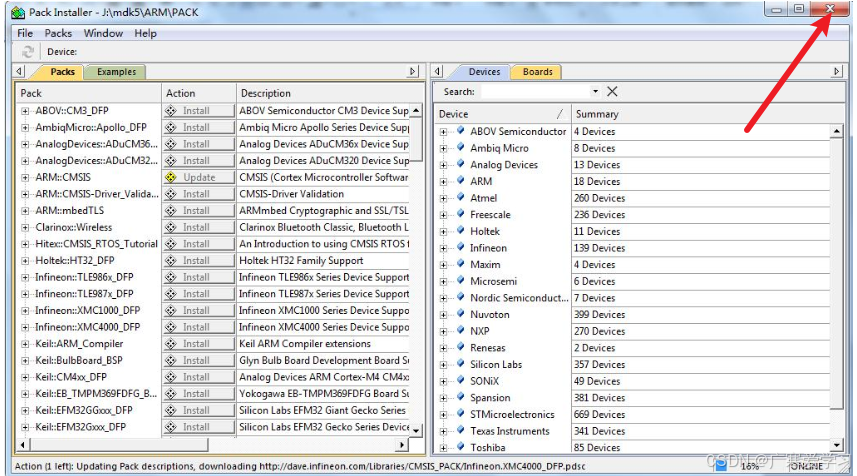The width and height of the screenshot is (857, 476).
Task: Switch to the Boards tab
Action: click(537, 72)
